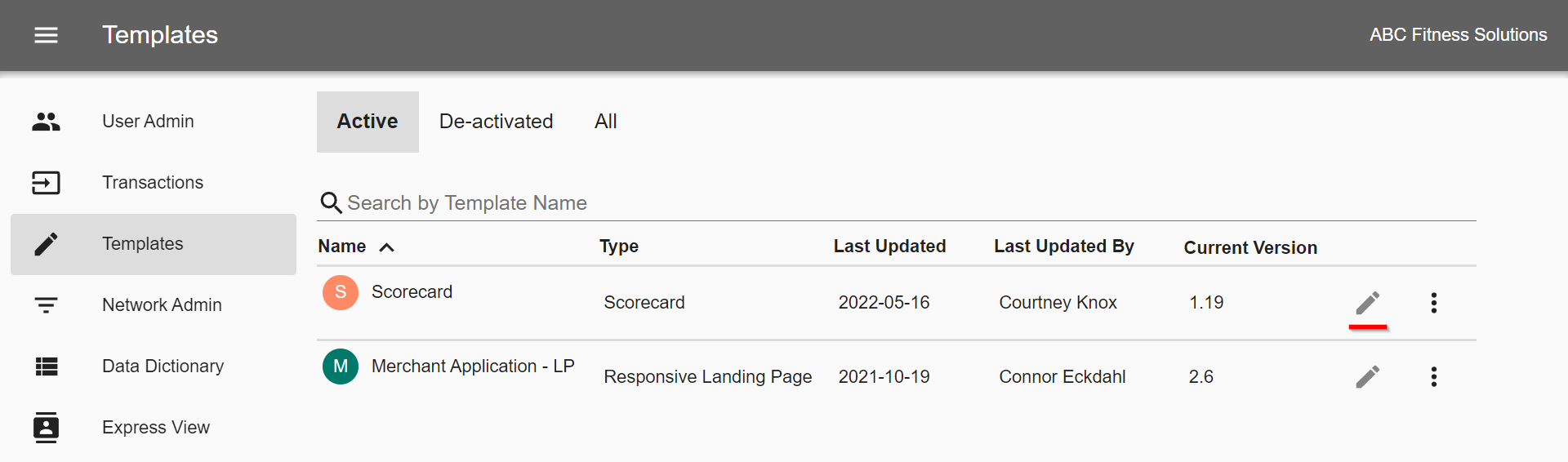
Task: Click the Transactions arrow-box icon
Action: (x=46, y=183)
